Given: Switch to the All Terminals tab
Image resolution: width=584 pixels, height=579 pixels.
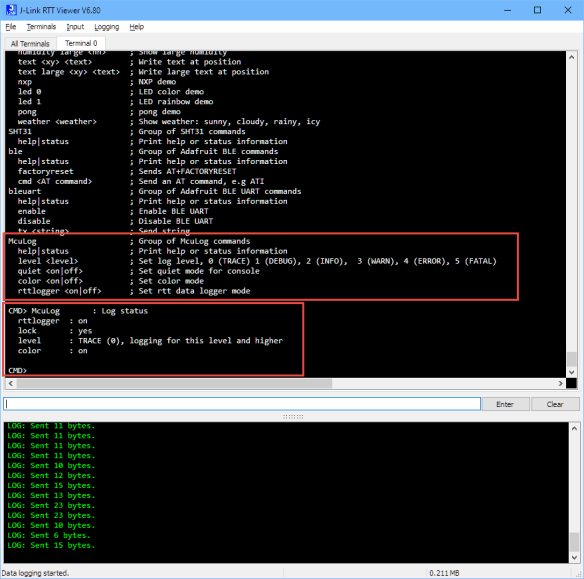Looking at the screenshot, I should pyautogui.click(x=30, y=44).
